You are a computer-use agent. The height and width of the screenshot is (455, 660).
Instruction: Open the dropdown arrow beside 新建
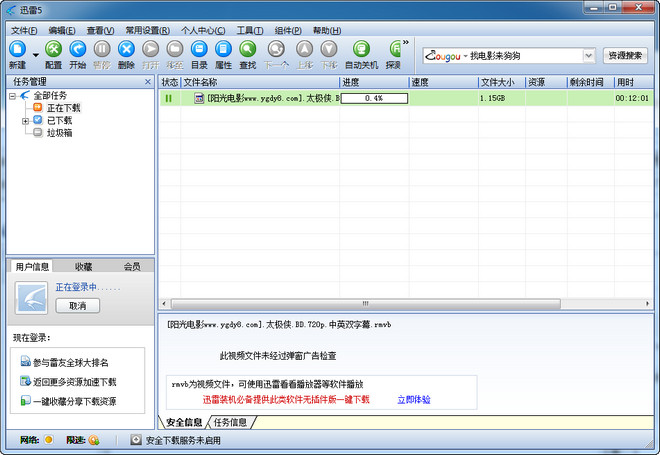point(36,55)
